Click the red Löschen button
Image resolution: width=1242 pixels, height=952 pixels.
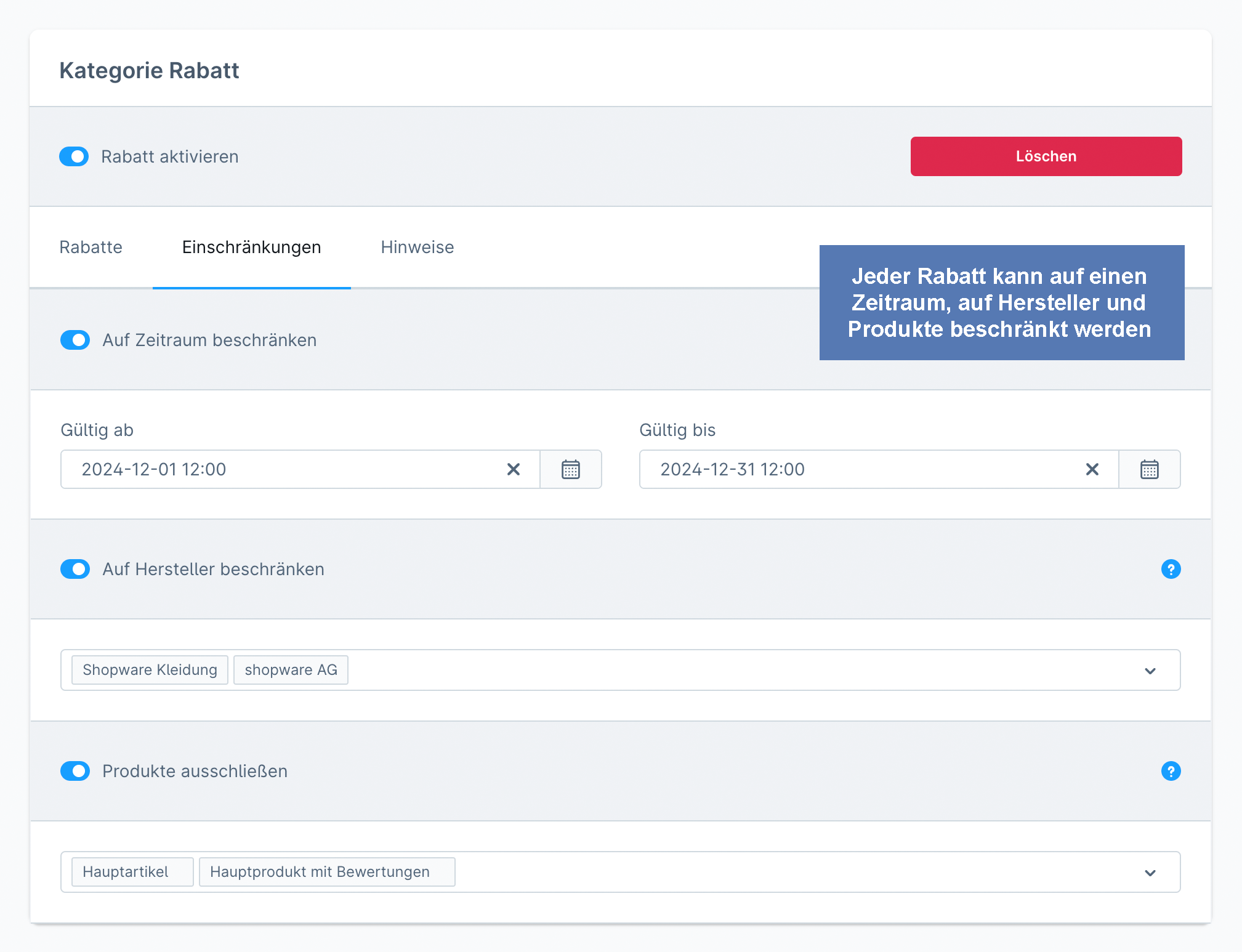[x=1046, y=156]
